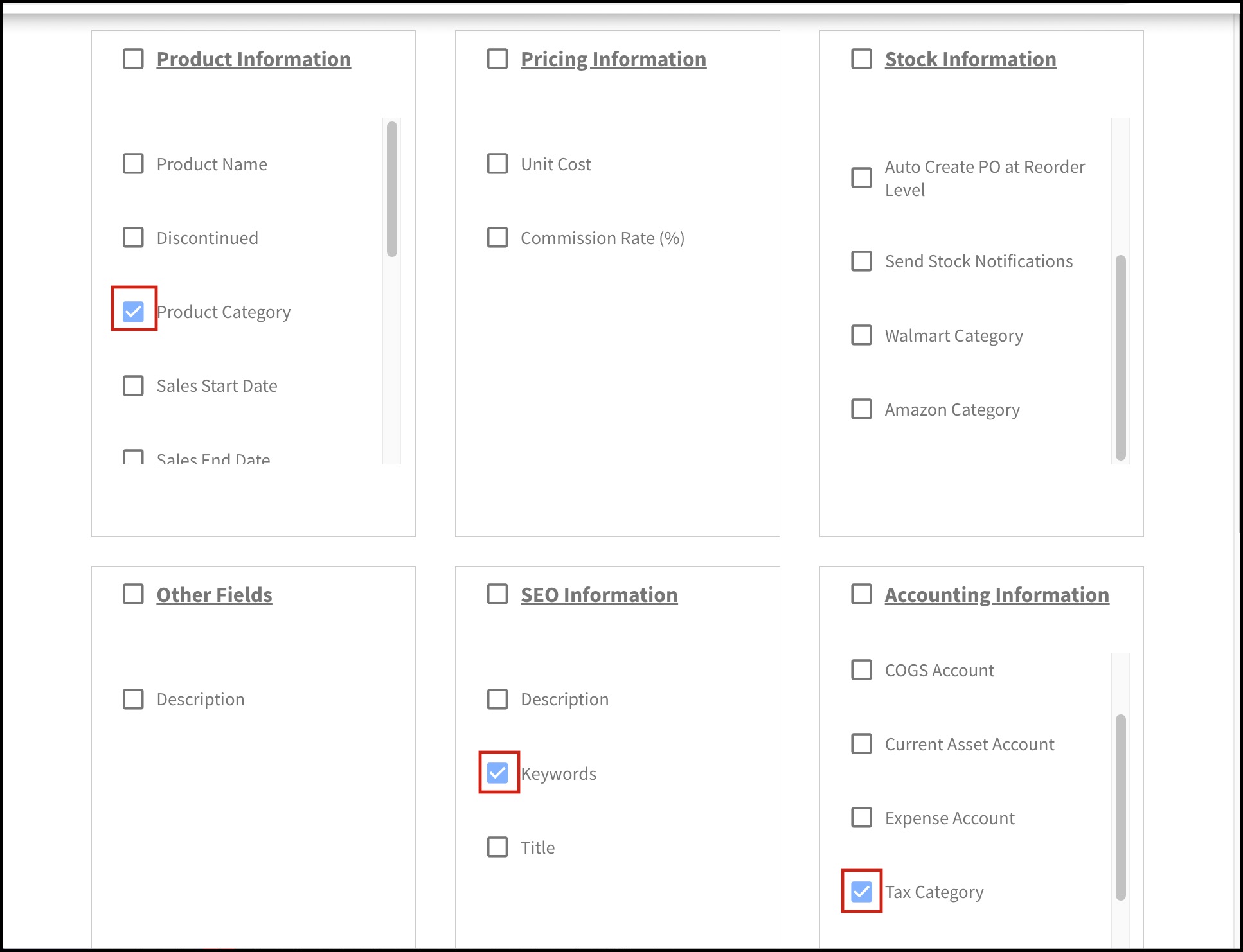The height and width of the screenshot is (952, 1243).
Task: Click the Accounting Information heading link
Action: pos(996,595)
